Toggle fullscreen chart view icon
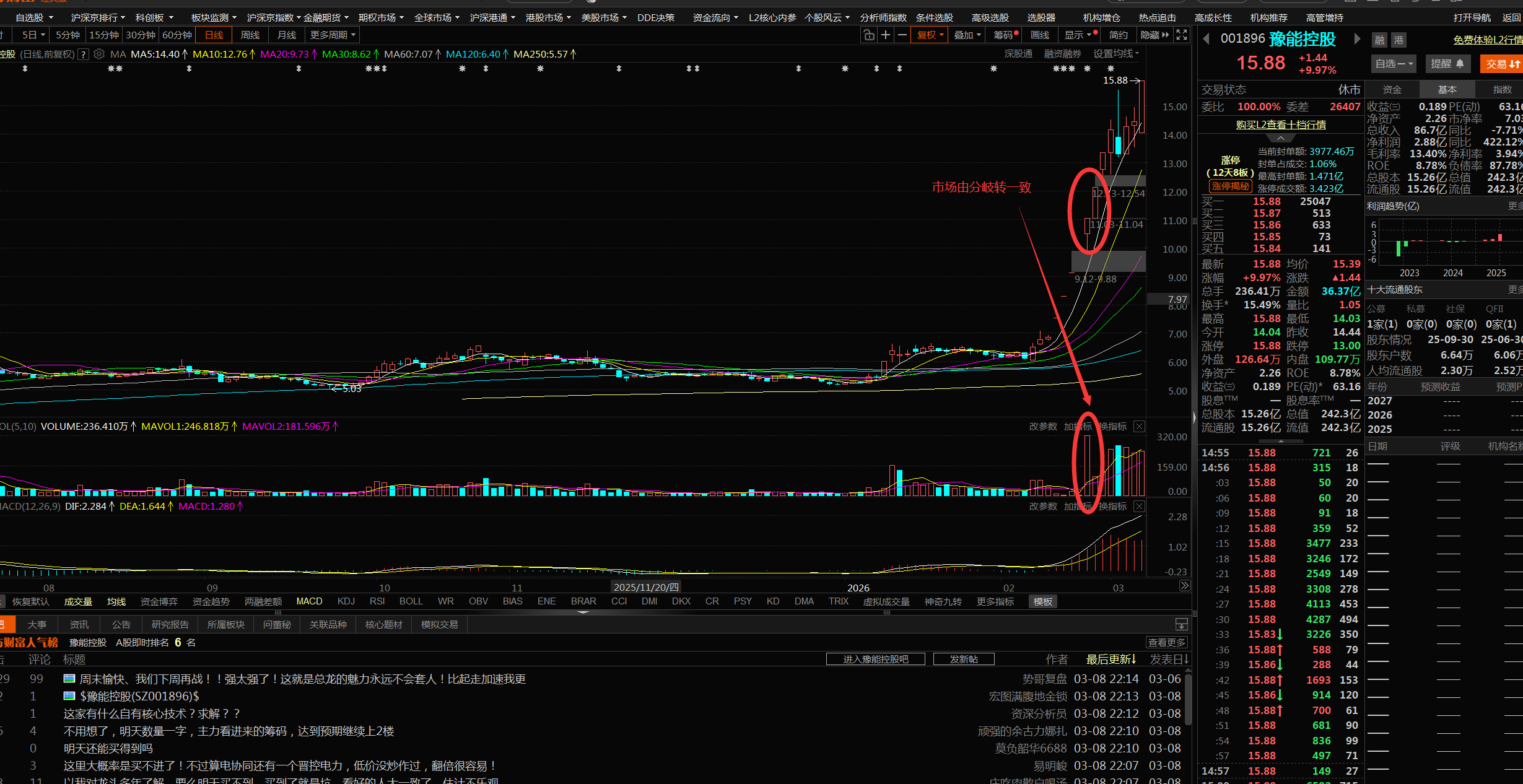 click(1182, 35)
